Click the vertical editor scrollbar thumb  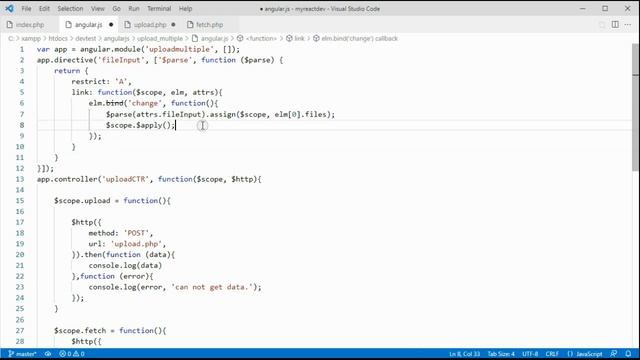point(636,107)
